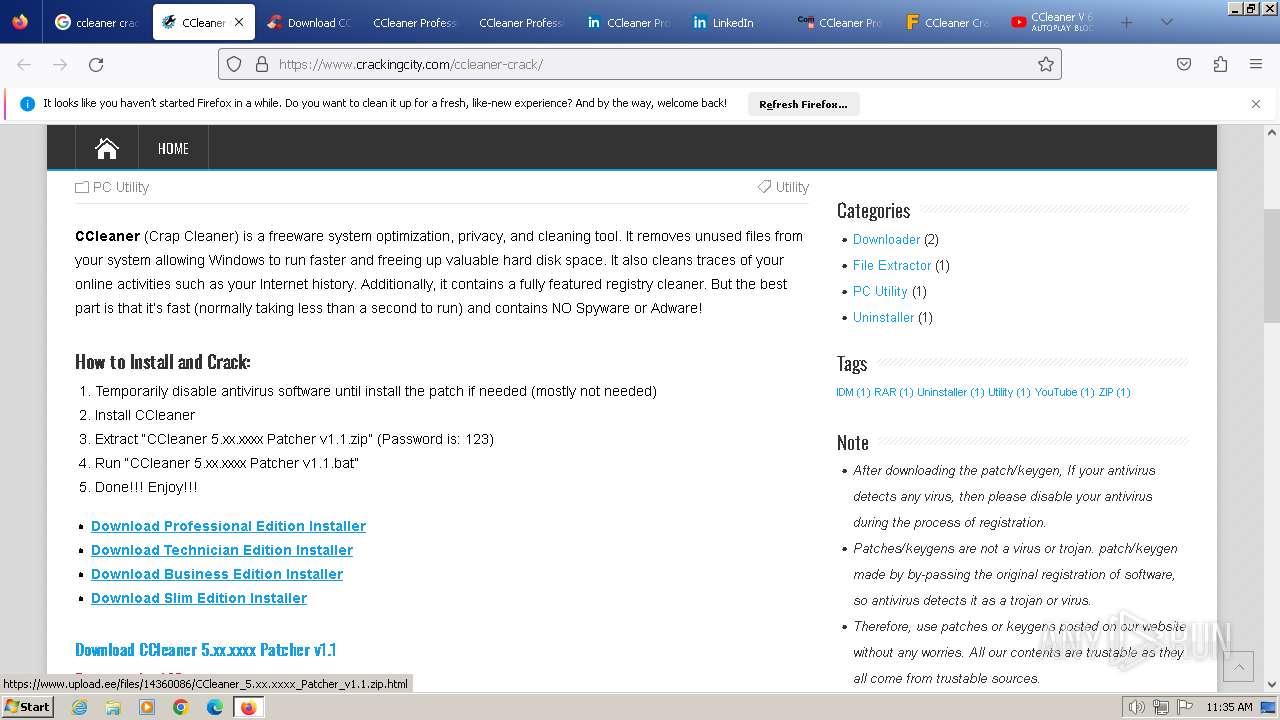The height and width of the screenshot is (720, 1280).
Task: Open the Firefox application menu
Action: click(1256, 64)
